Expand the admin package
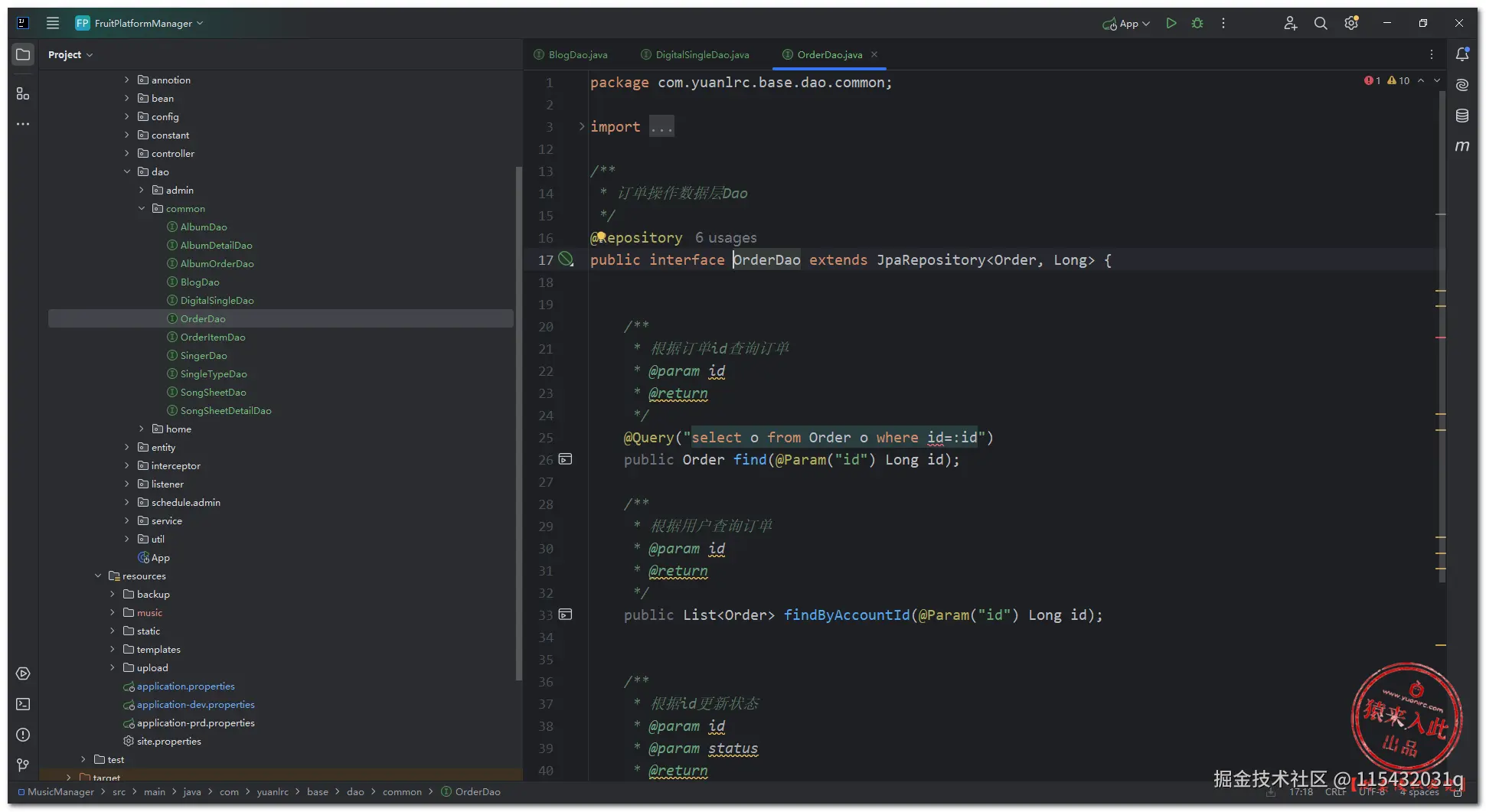The height and width of the screenshot is (812, 1486). click(x=142, y=190)
